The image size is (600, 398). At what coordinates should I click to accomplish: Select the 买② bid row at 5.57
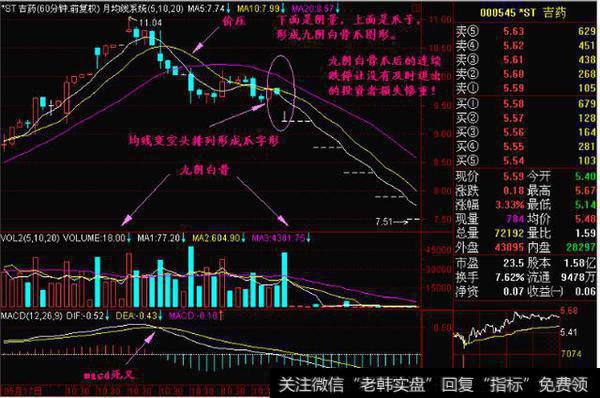click(x=526, y=118)
